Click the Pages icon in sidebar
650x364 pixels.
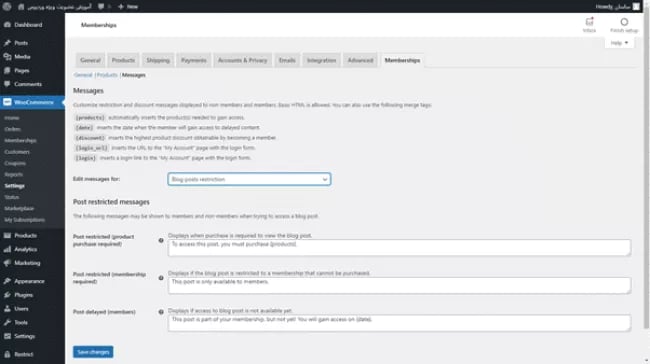[x=7, y=70]
